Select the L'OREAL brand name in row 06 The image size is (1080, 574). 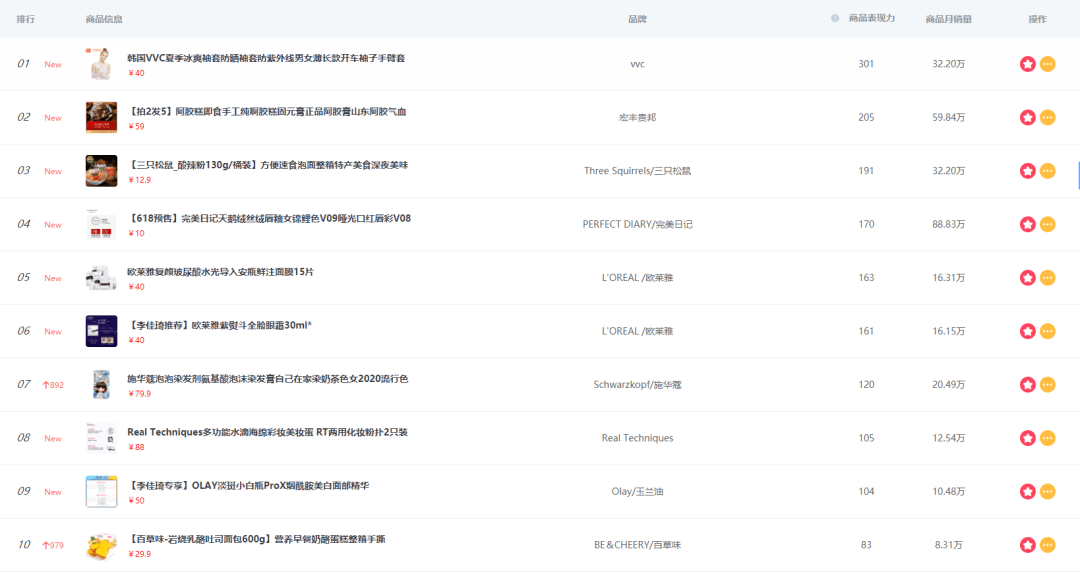(637, 331)
